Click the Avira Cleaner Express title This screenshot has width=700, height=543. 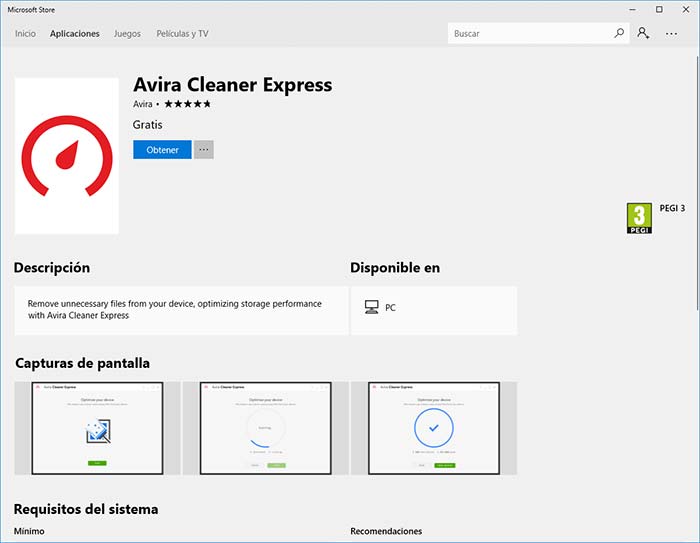coord(233,85)
